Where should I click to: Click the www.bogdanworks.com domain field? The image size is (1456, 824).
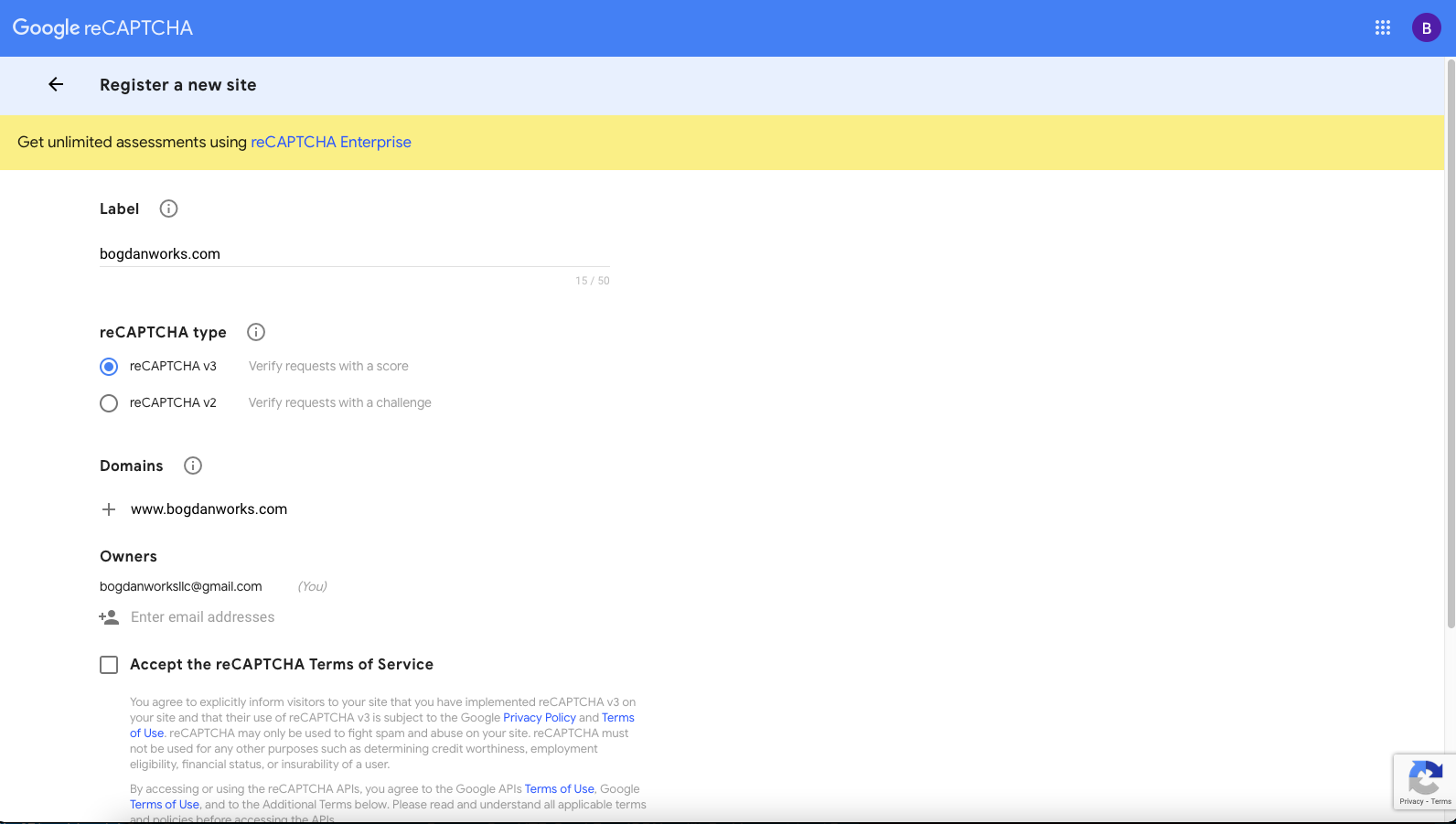(369, 509)
